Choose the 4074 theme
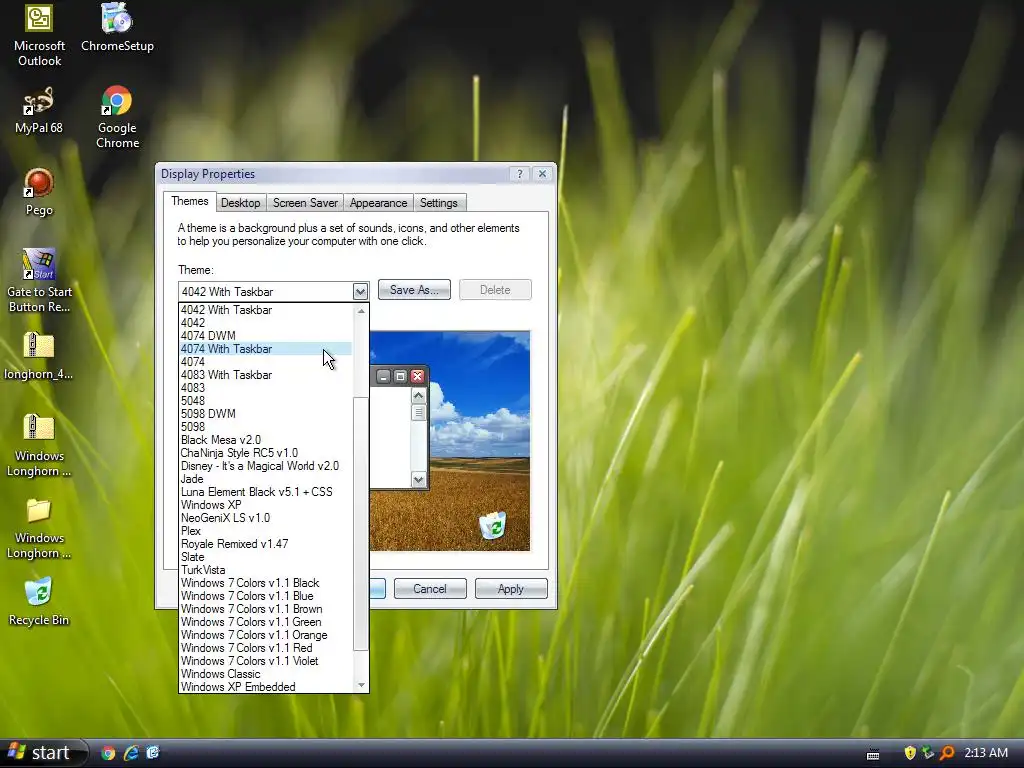Image resolution: width=1024 pixels, height=768 pixels. click(x=266, y=362)
